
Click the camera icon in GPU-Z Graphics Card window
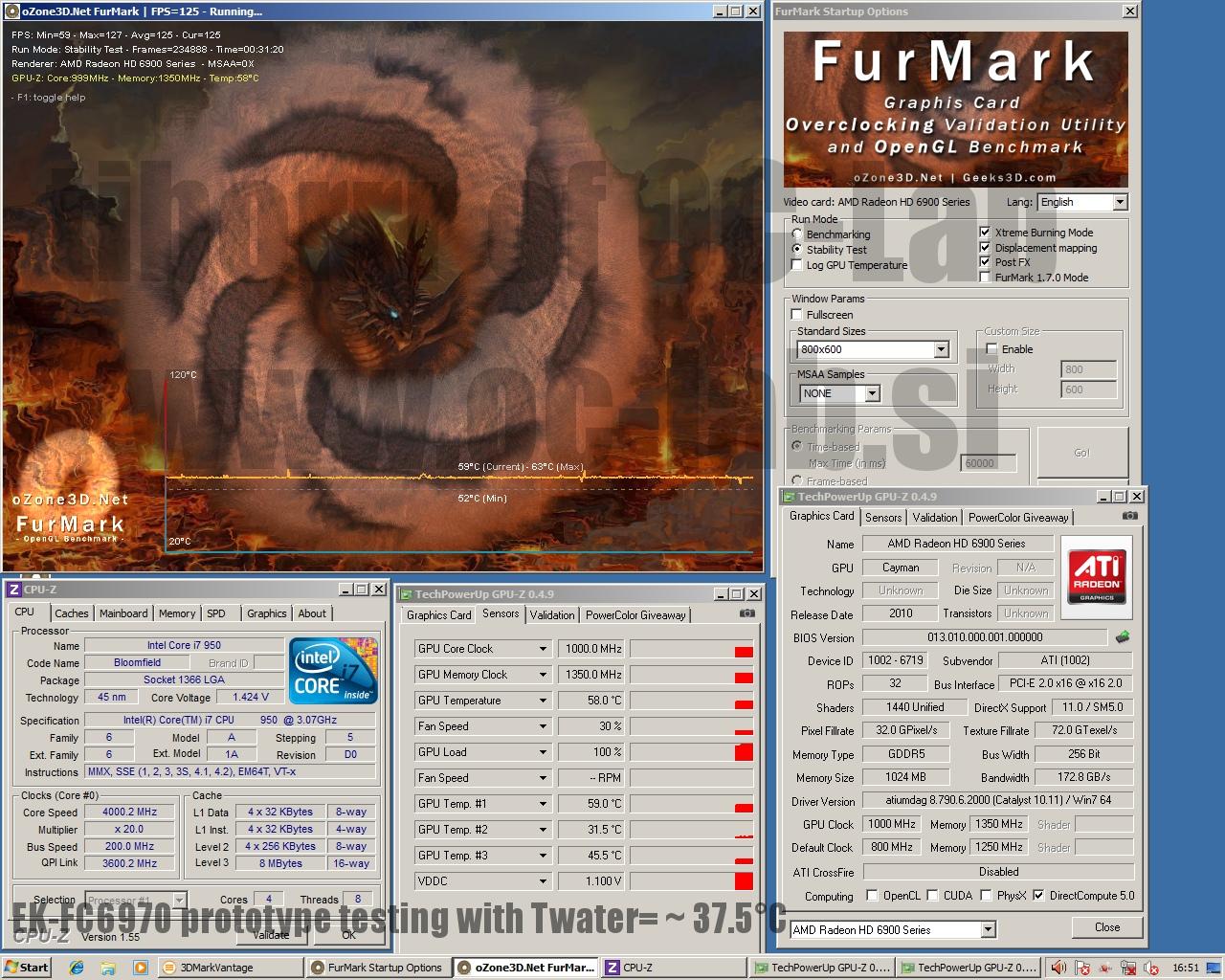click(1130, 515)
